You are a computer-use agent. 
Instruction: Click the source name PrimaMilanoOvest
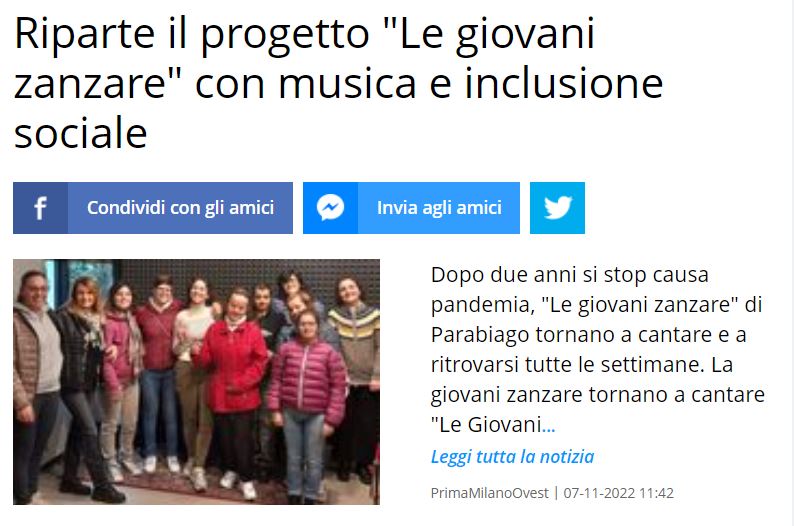coord(490,493)
